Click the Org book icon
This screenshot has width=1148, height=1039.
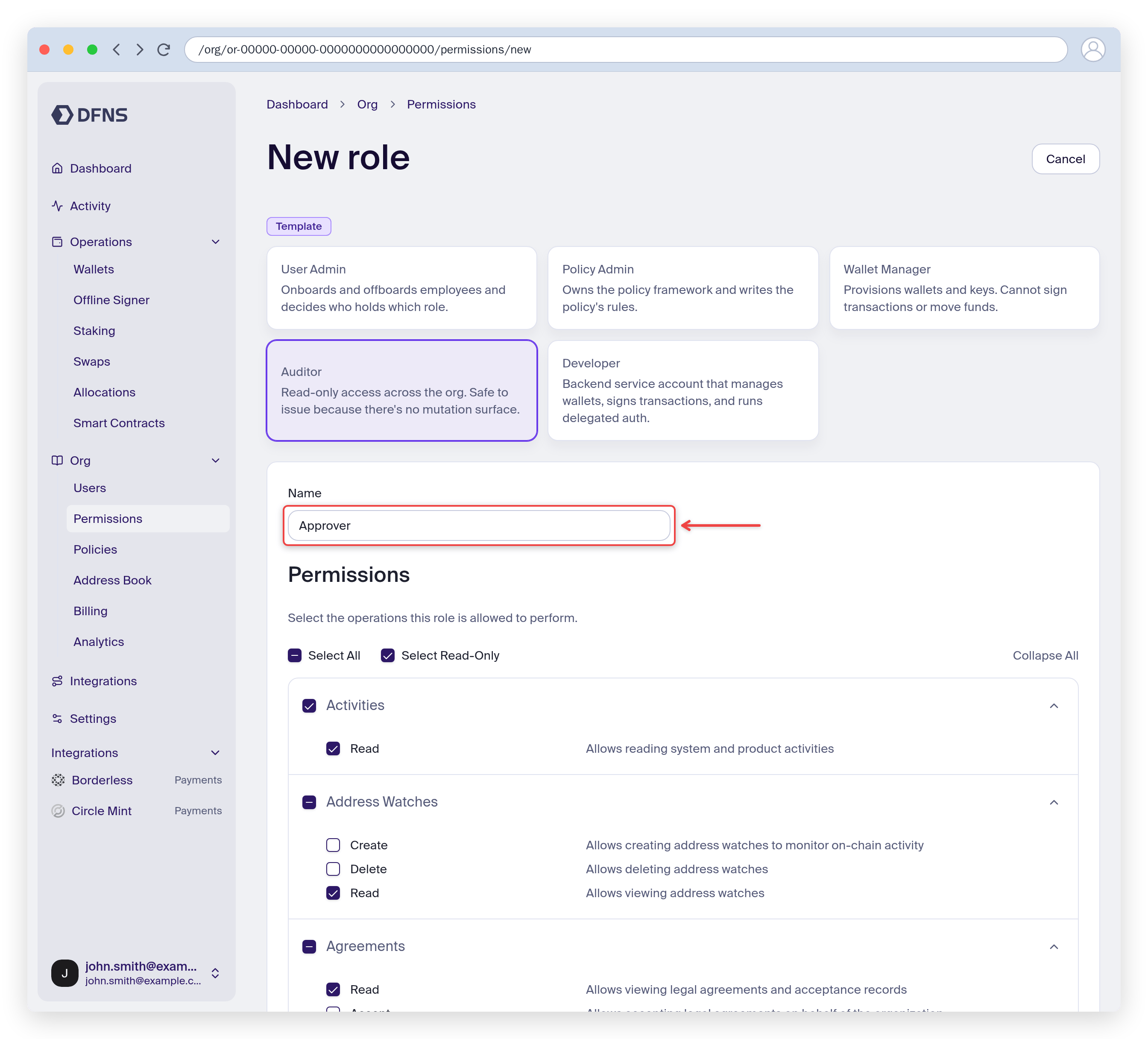point(57,460)
